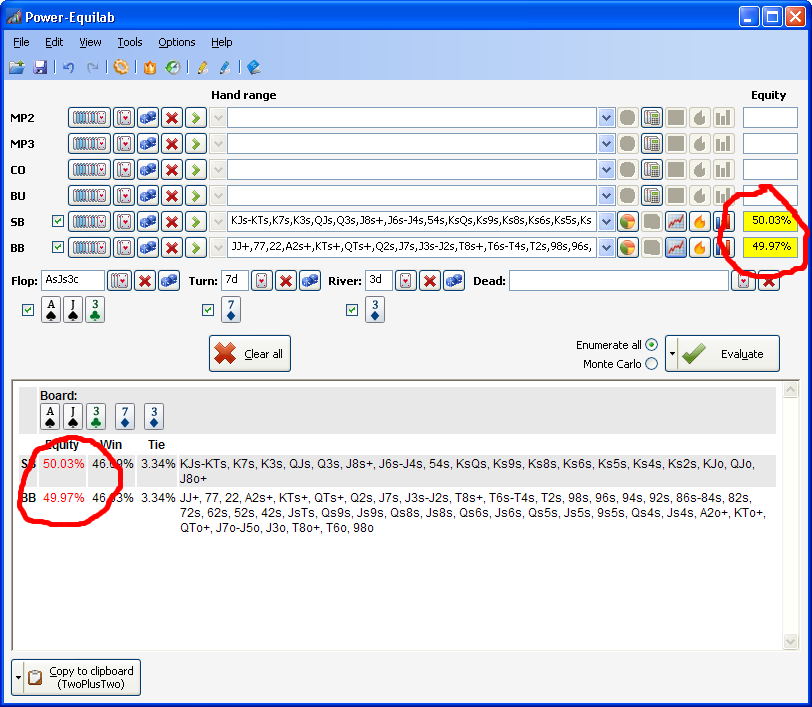Click the flame icon in the top toolbar

pyautogui.click(x=150, y=67)
